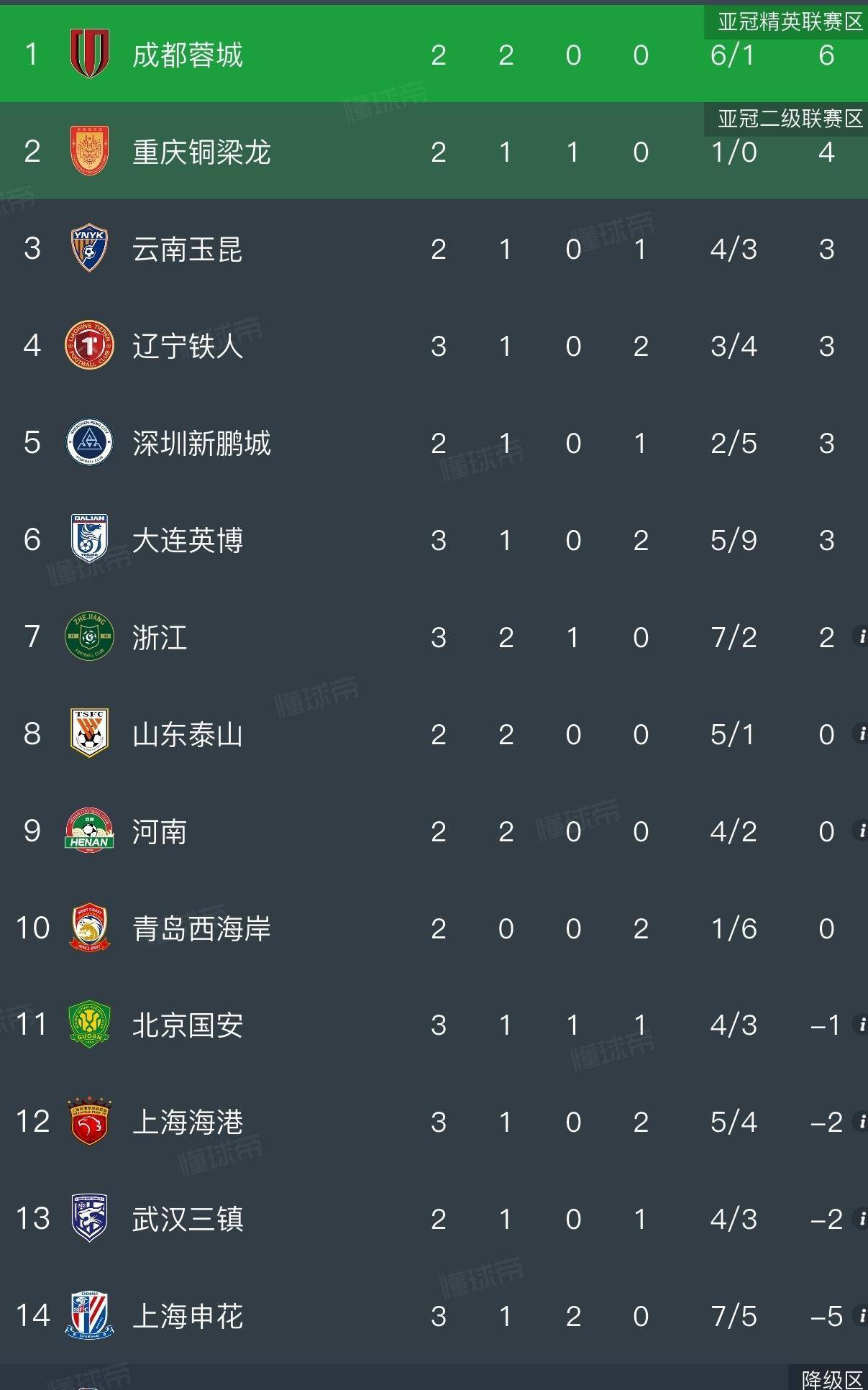
Task: Open the Wuhan Three Towns (武汉三镇) team page
Action: pyautogui.click(x=188, y=1219)
